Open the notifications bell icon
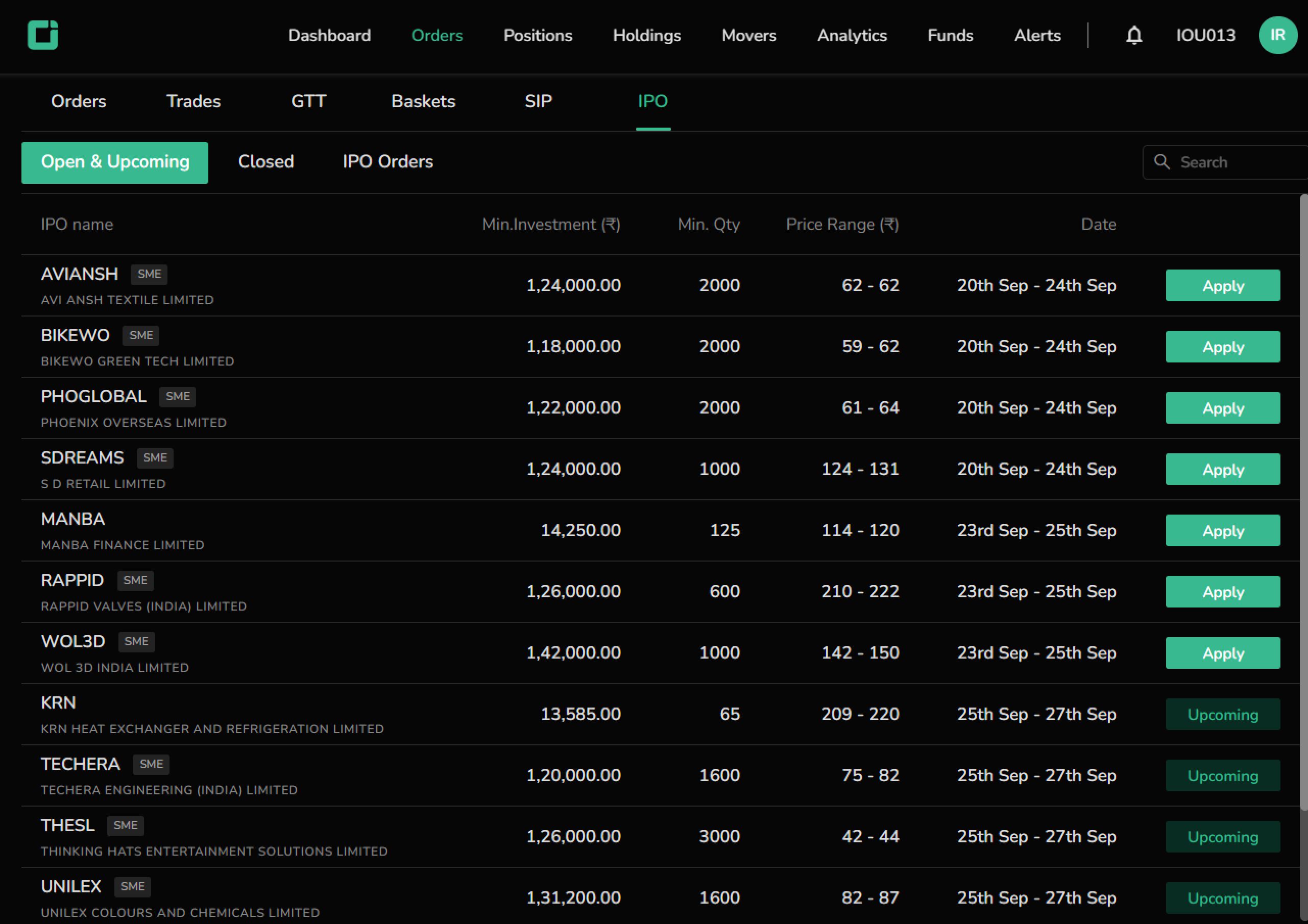This screenshot has height=924, width=1308. point(1134,35)
